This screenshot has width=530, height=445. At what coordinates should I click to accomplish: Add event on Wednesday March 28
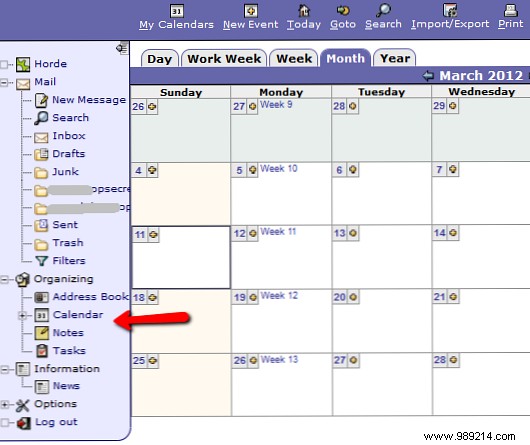pyautogui.click(x=453, y=360)
